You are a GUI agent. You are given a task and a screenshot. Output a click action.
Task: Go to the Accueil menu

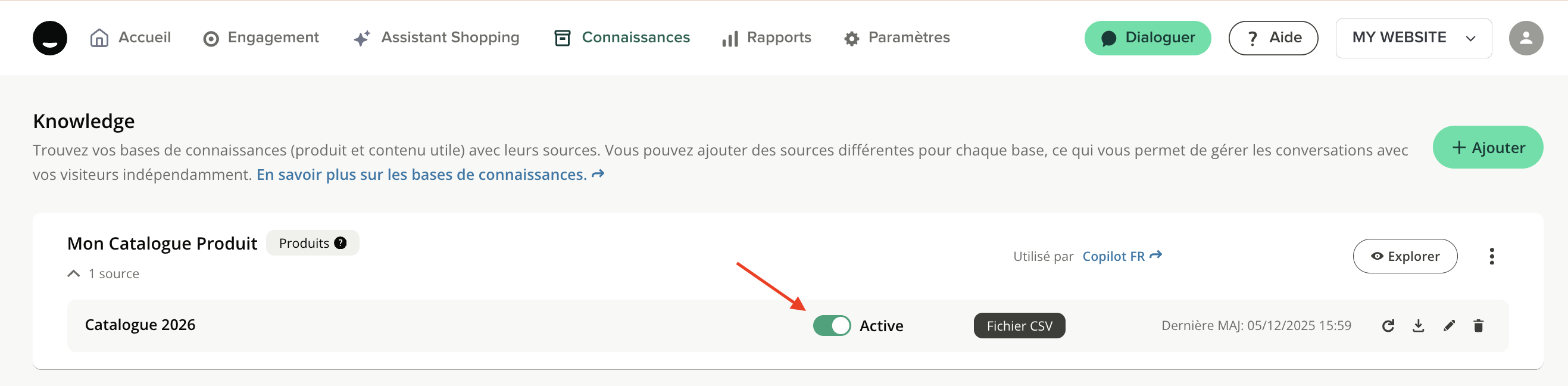tap(131, 38)
